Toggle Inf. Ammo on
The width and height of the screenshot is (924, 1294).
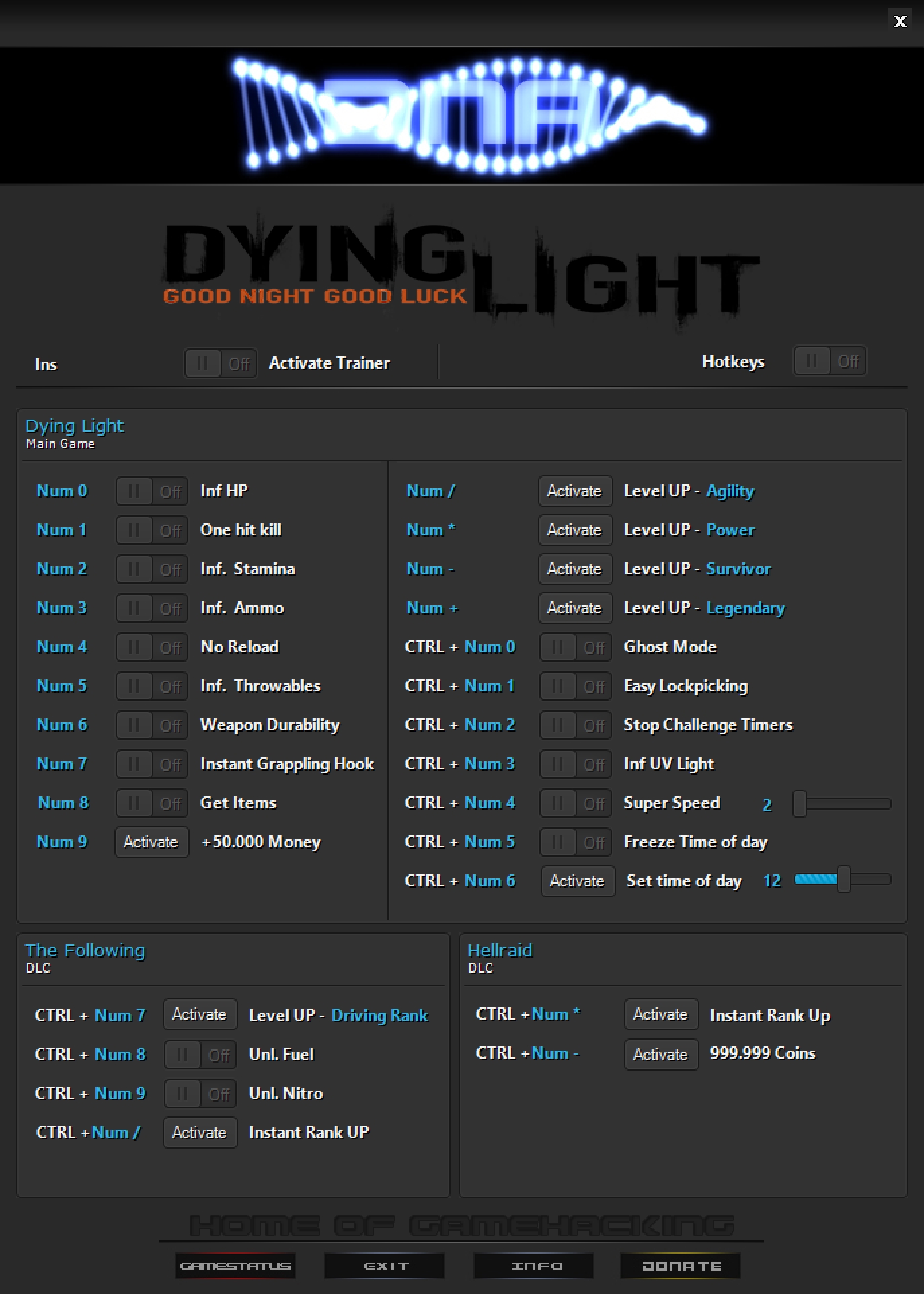point(152,609)
